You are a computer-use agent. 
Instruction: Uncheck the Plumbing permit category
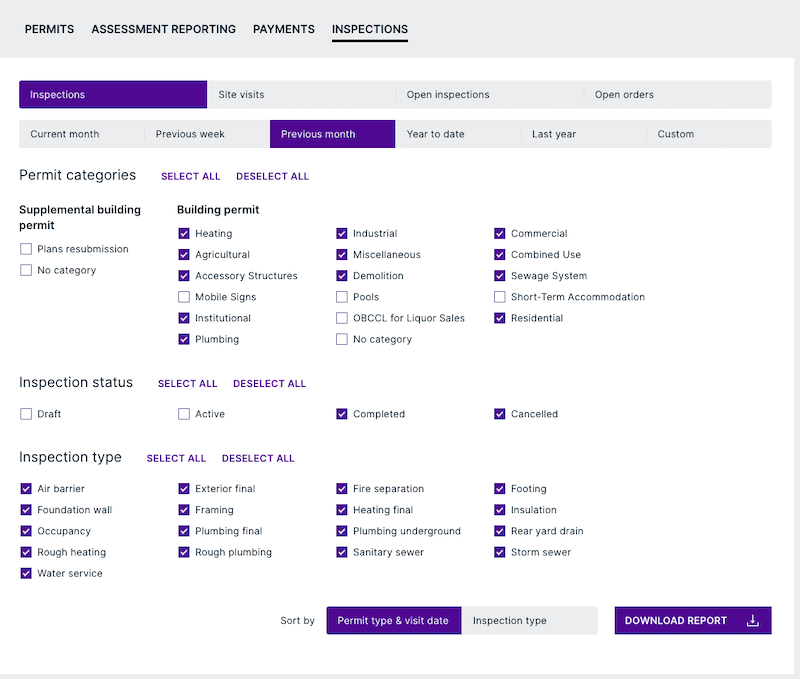point(184,339)
